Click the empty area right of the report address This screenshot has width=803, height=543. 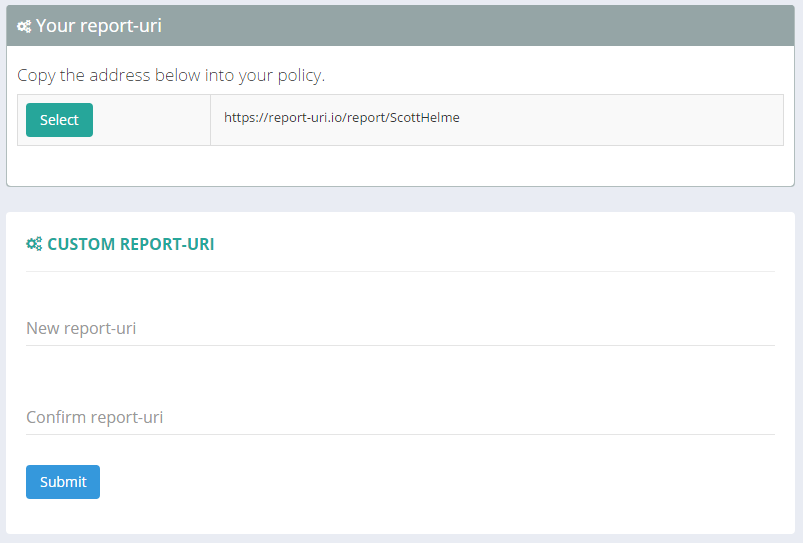coord(620,120)
